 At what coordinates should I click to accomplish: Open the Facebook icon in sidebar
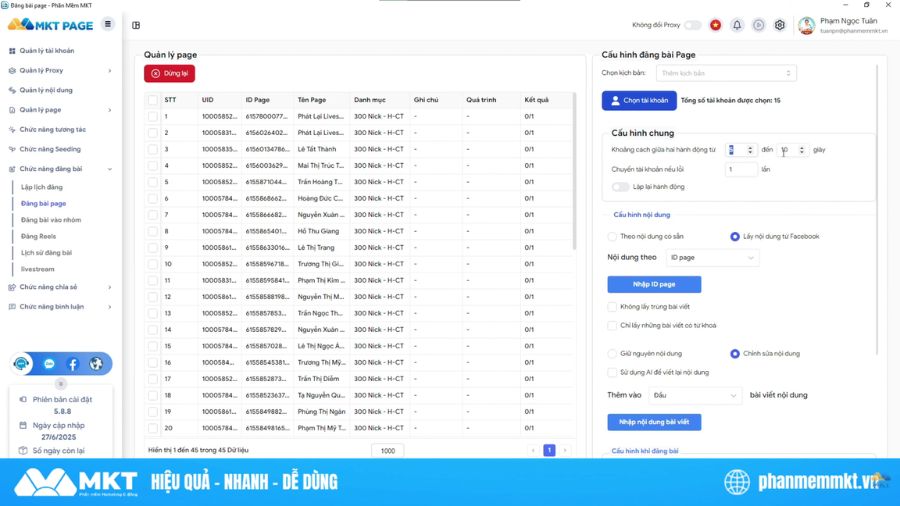pyautogui.click(x=73, y=364)
